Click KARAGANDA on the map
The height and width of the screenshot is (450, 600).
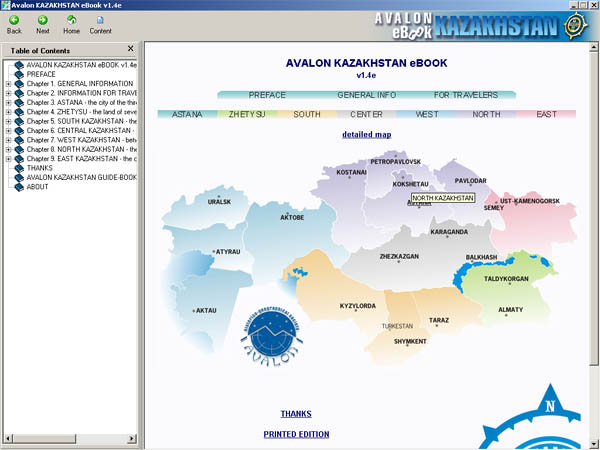pyautogui.click(x=449, y=232)
